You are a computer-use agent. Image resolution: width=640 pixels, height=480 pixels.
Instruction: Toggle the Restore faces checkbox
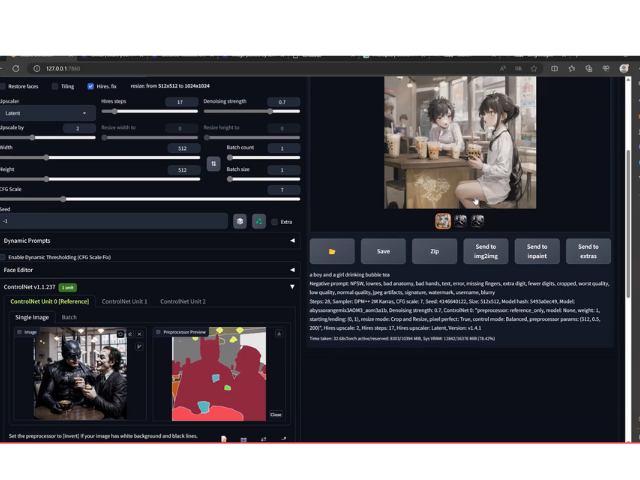coord(3,86)
